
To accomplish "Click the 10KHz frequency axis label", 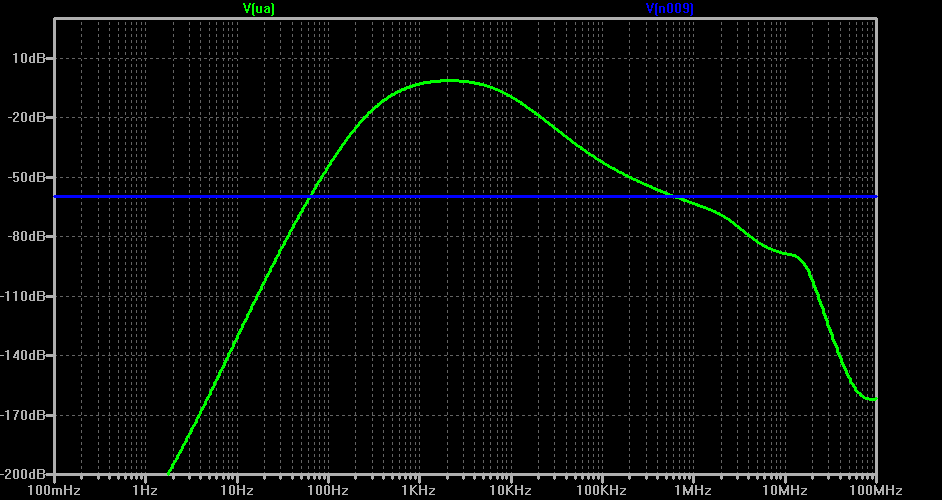I will [x=511, y=491].
